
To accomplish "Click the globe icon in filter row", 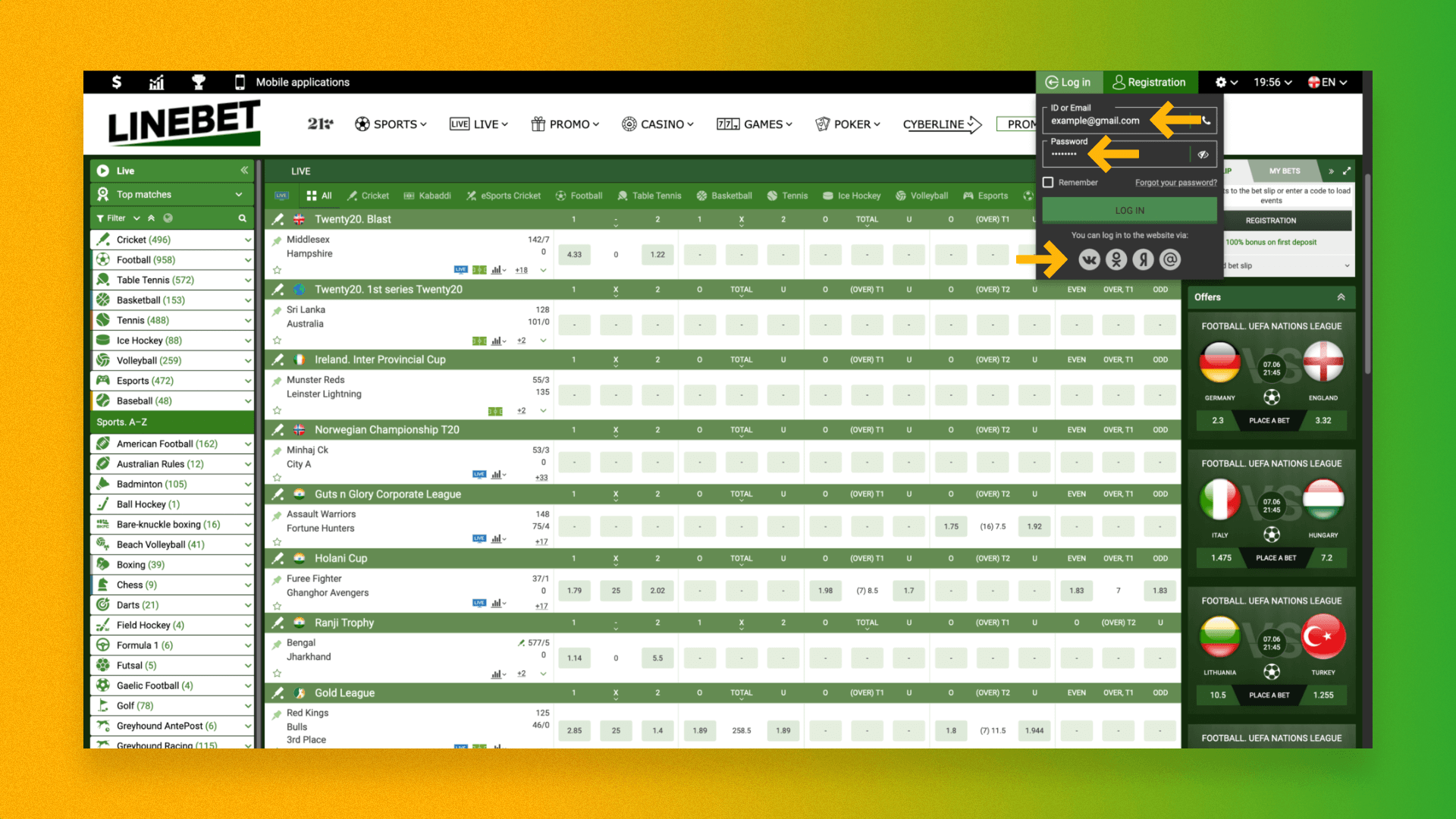I will 168,218.
